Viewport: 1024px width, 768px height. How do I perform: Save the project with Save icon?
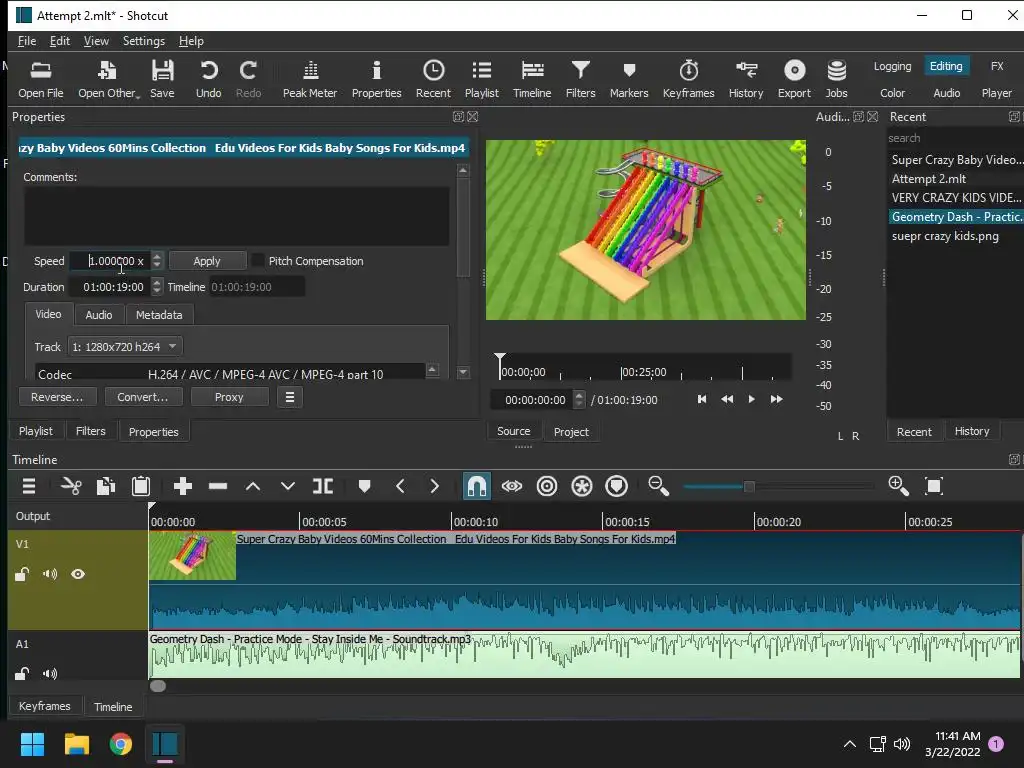pyautogui.click(x=162, y=79)
